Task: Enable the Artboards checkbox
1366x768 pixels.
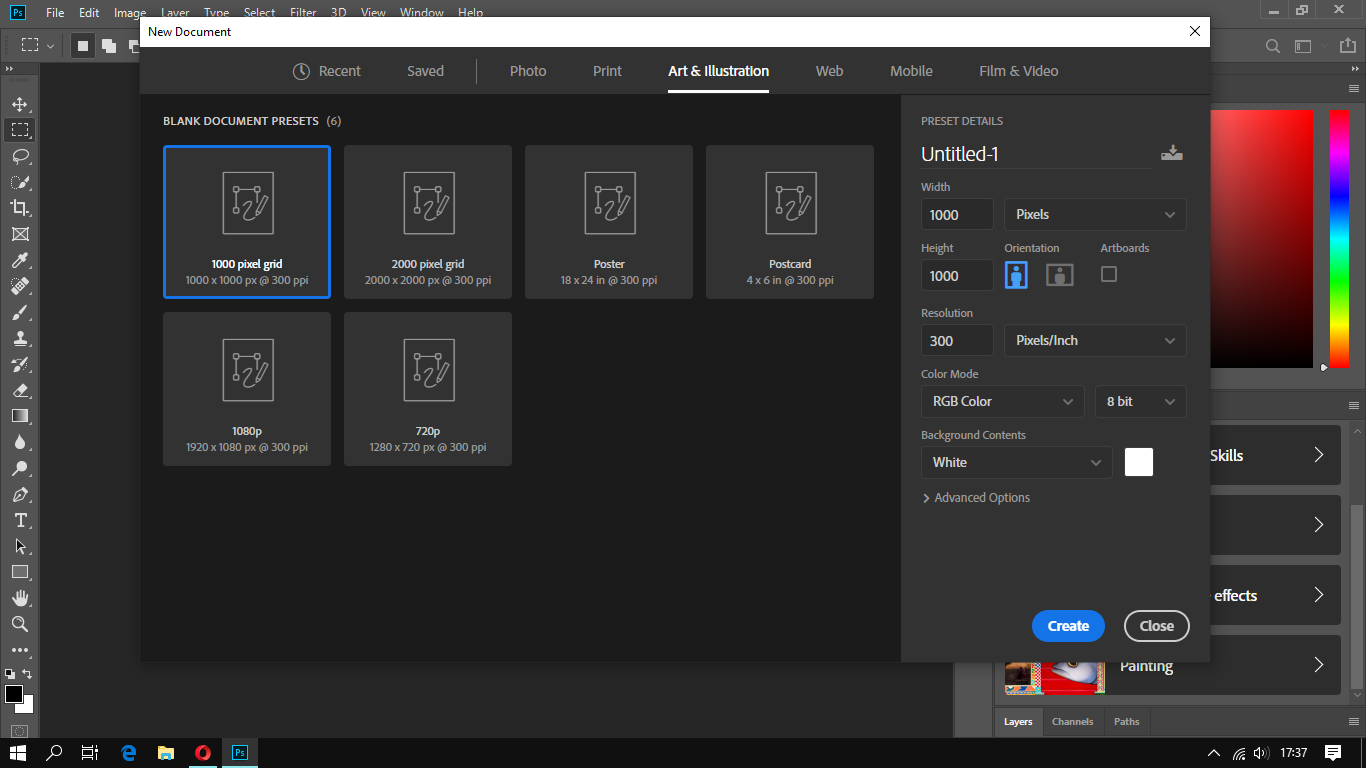Action: click(x=1108, y=274)
